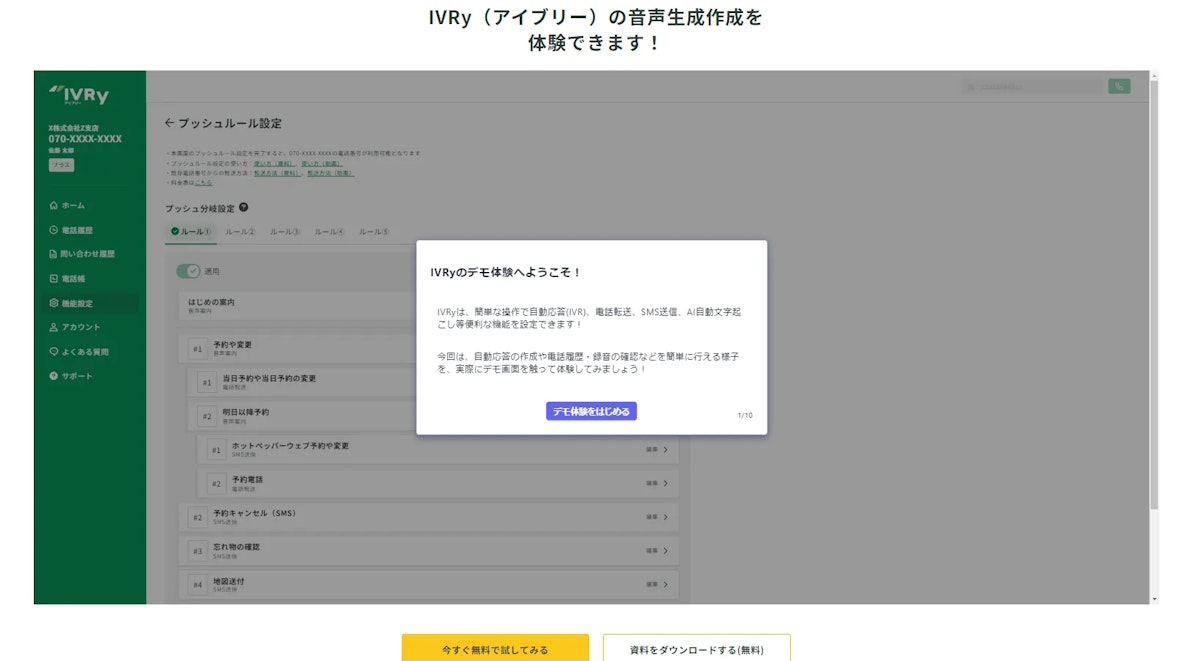Select the 忘れ物の確認 row title
The width and height of the screenshot is (1199, 661).
tap(236, 547)
